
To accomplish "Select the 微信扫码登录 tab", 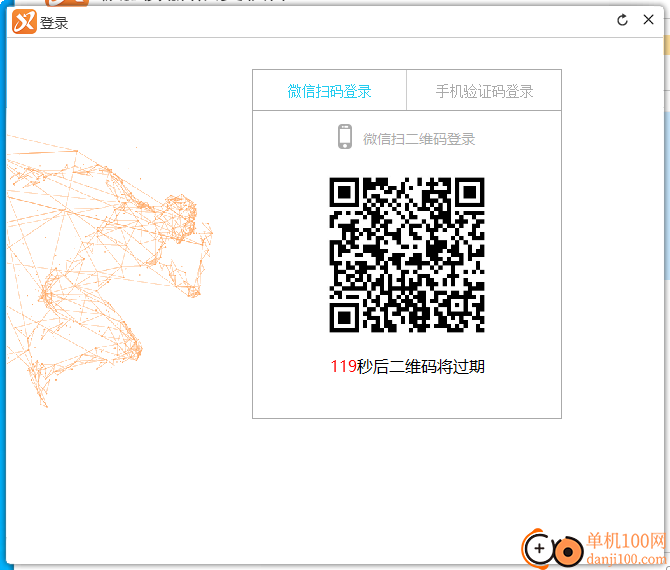I will pos(329,91).
